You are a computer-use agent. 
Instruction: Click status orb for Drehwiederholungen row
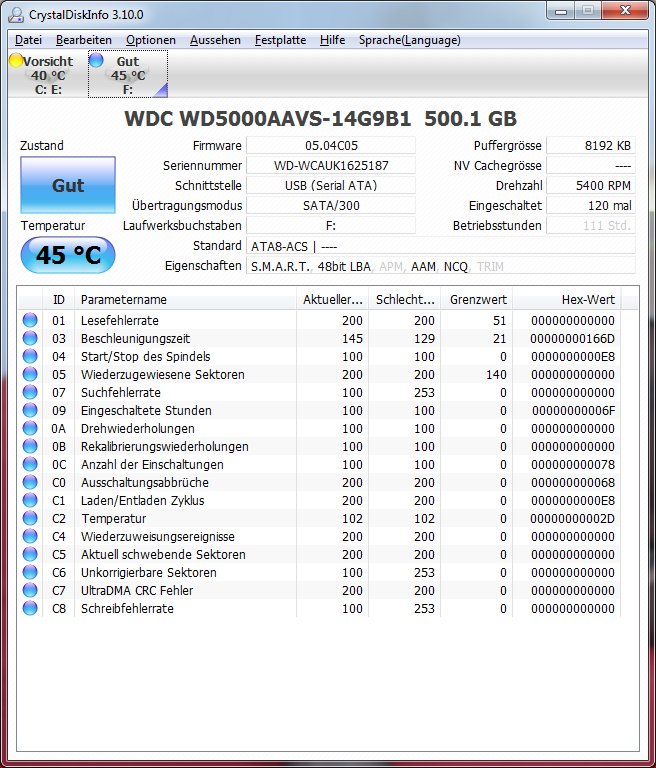tap(30, 429)
